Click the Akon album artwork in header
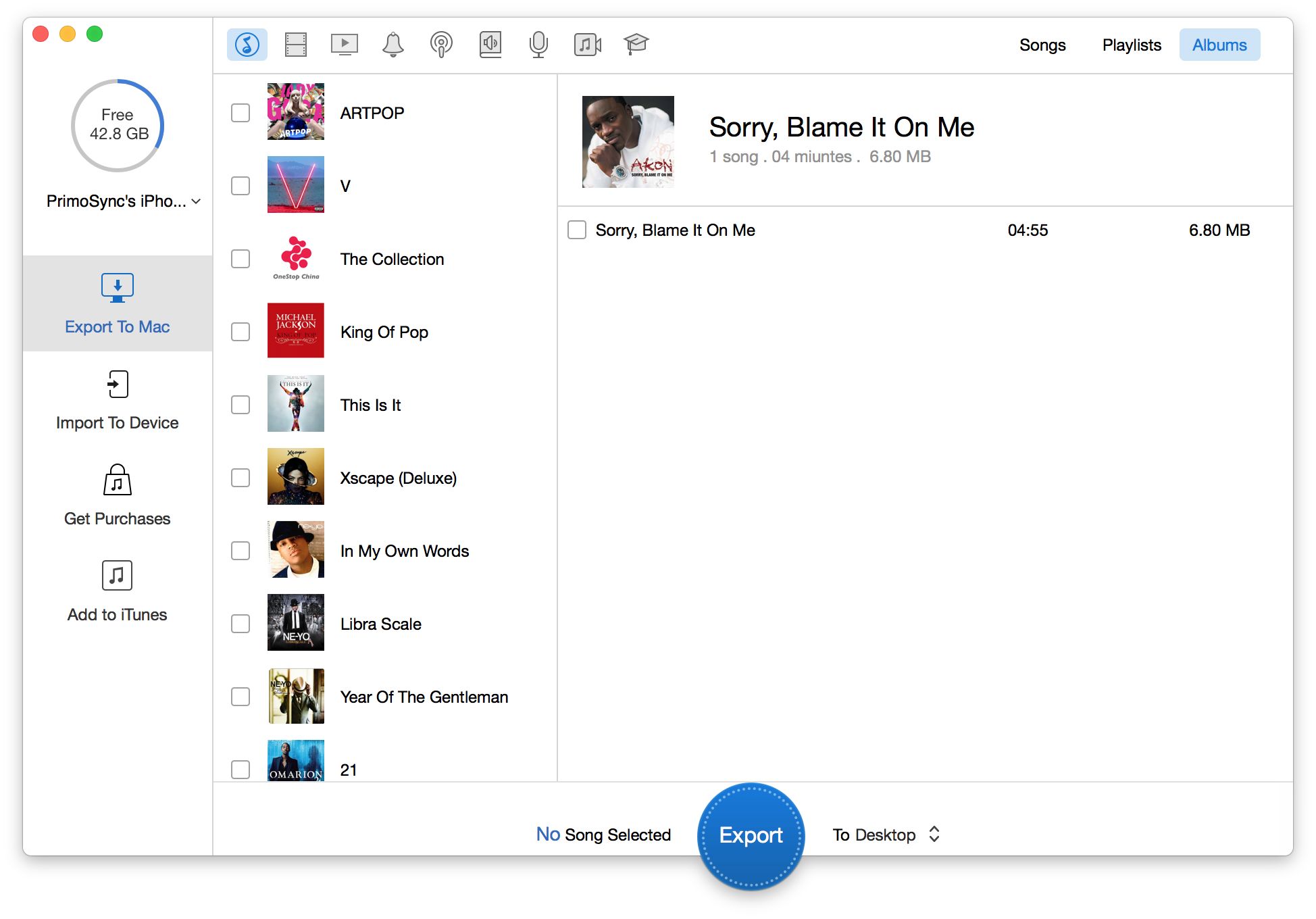1316x919 pixels. click(x=628, y=142)
